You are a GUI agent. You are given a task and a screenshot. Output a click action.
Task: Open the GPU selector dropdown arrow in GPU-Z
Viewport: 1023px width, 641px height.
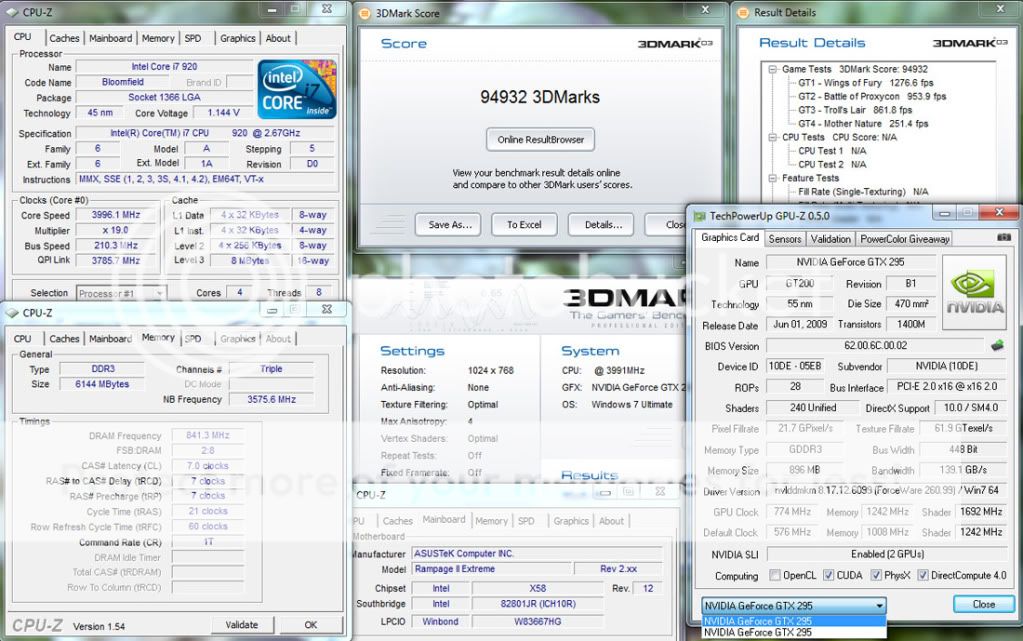click(879, 606)
